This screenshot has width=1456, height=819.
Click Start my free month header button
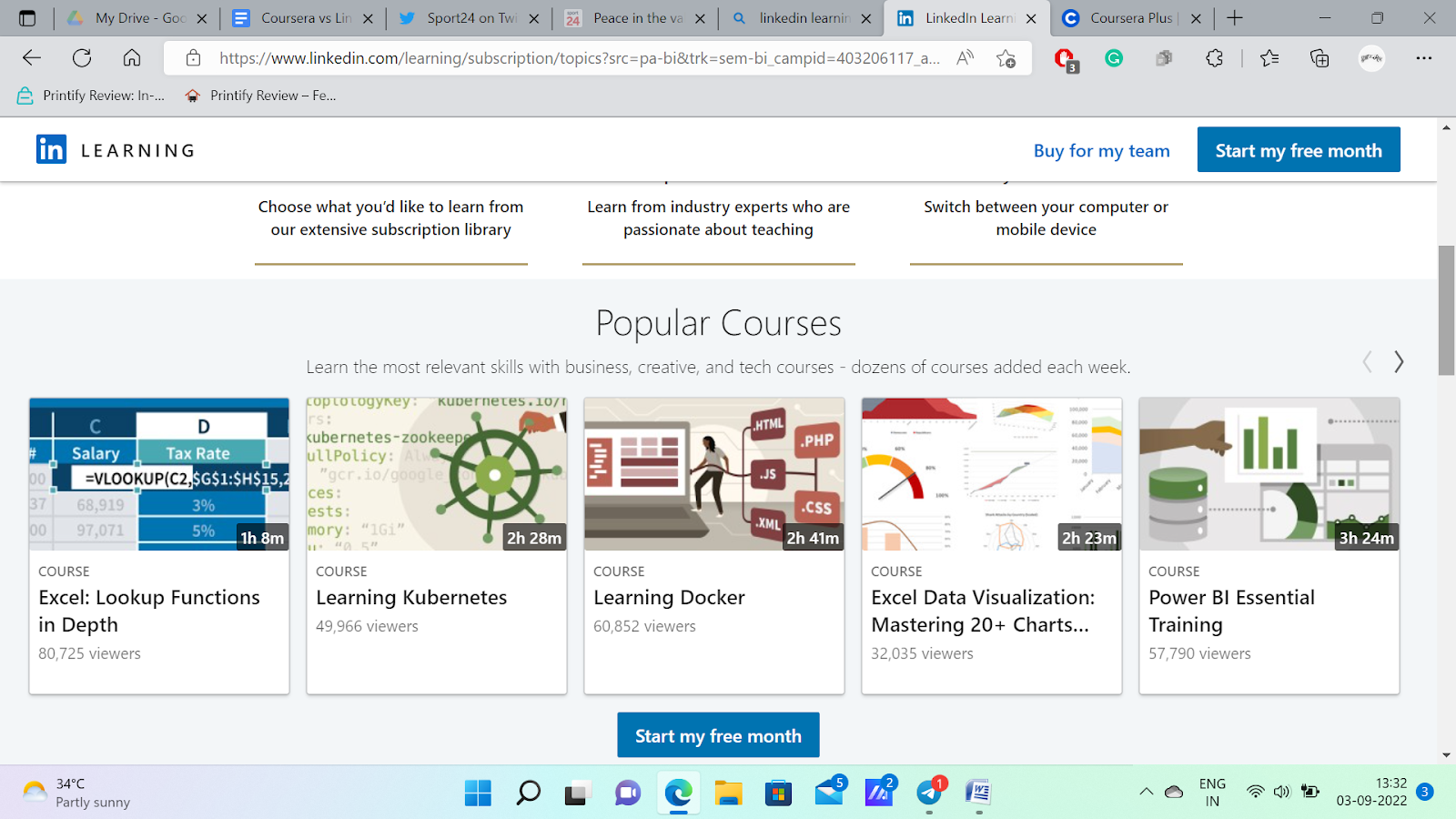click(1299, 150)
